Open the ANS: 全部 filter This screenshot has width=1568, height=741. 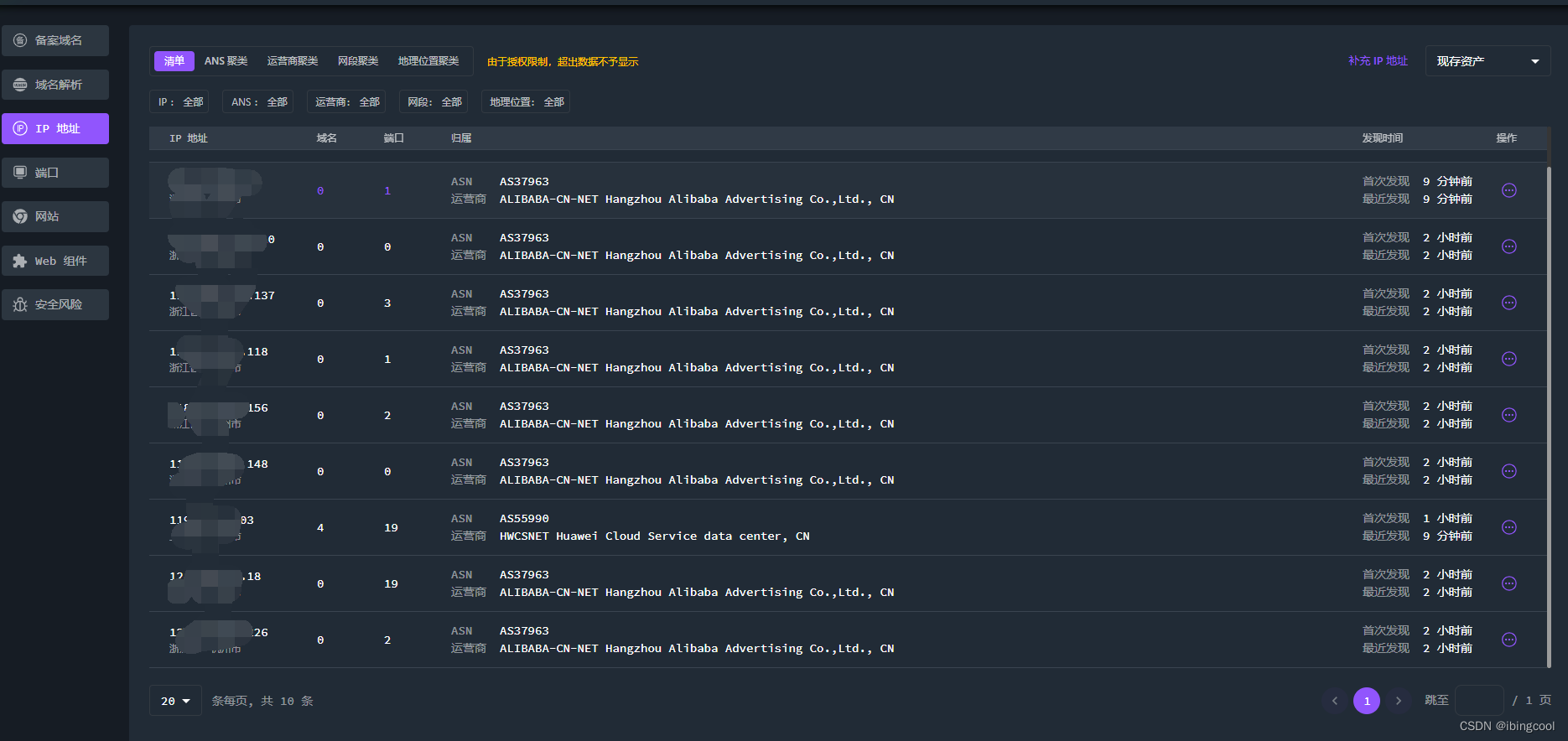pos(259,101)
